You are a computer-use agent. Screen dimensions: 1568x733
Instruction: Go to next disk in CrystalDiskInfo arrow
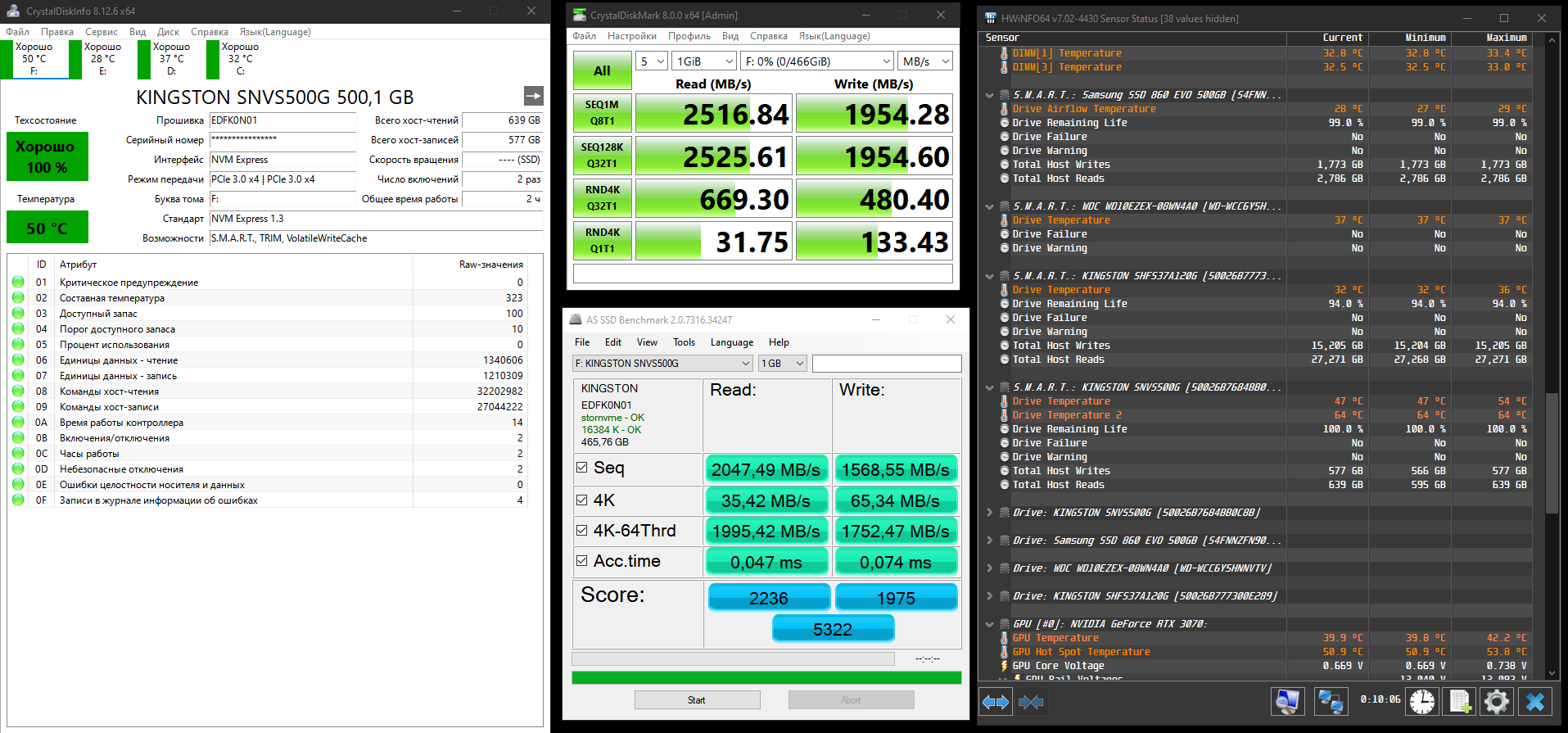(533, 96)
